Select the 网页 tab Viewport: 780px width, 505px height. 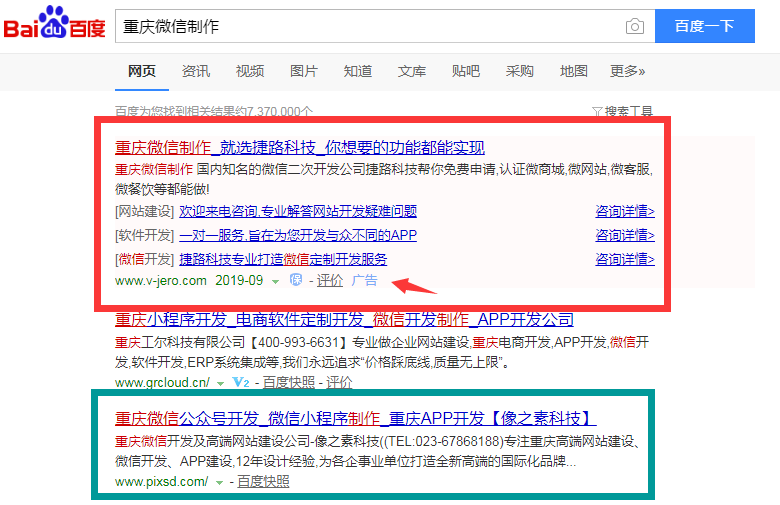coord(142,71)
